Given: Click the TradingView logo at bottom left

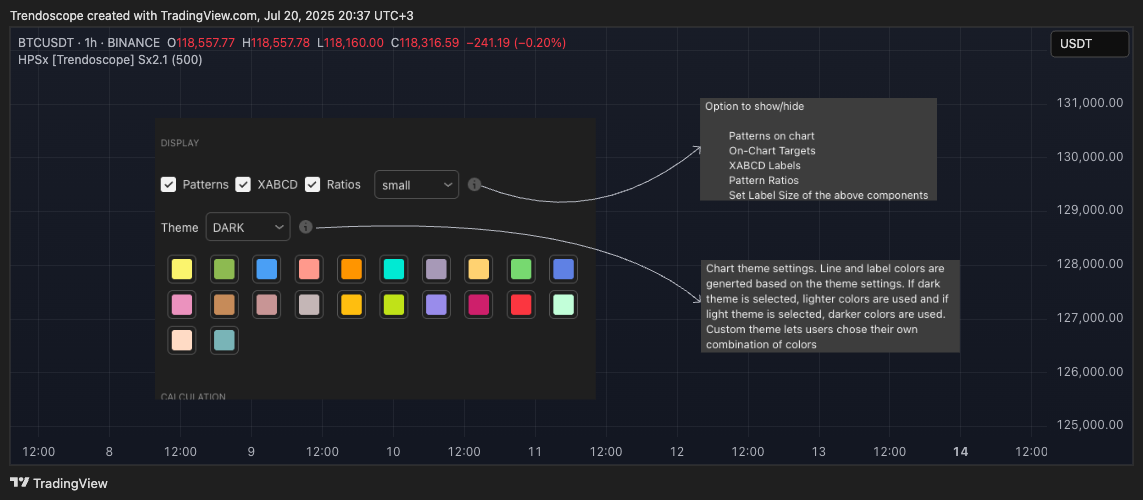Looking at the screenshot, I should tap(59, 483).
